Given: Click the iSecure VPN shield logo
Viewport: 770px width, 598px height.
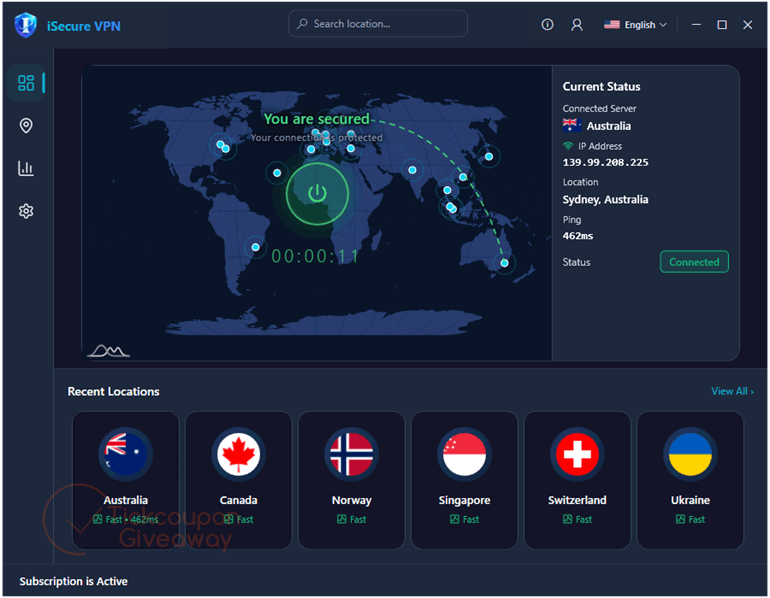Looking at the screenshot, I should pyautogui.click(x=26, y=25).
